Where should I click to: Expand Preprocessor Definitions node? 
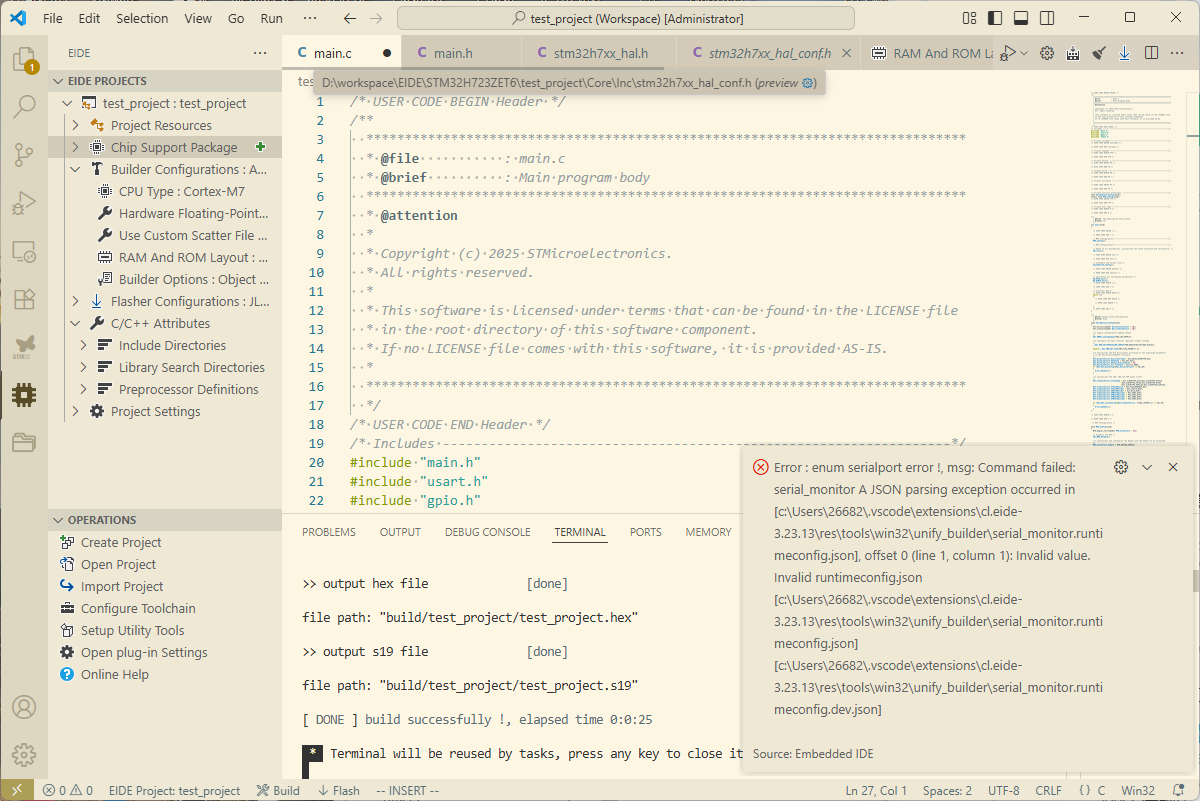(x=83, y=389)
